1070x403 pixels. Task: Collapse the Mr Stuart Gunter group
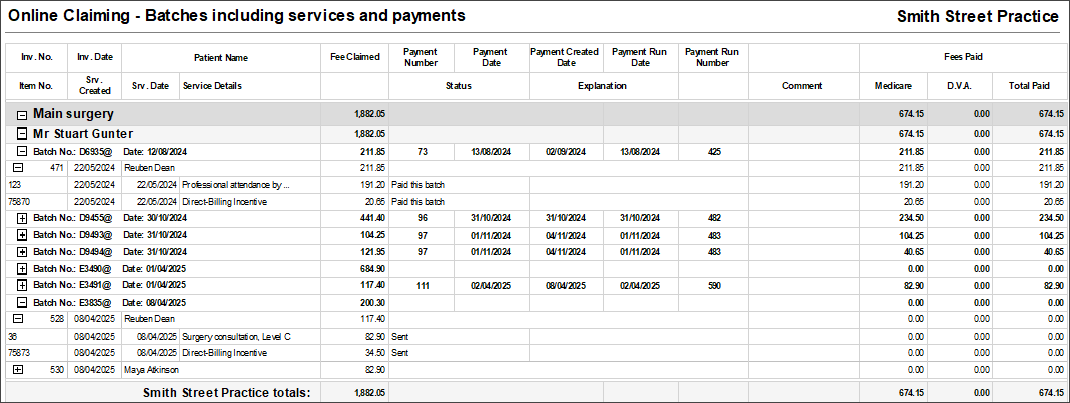pos(22,134)
